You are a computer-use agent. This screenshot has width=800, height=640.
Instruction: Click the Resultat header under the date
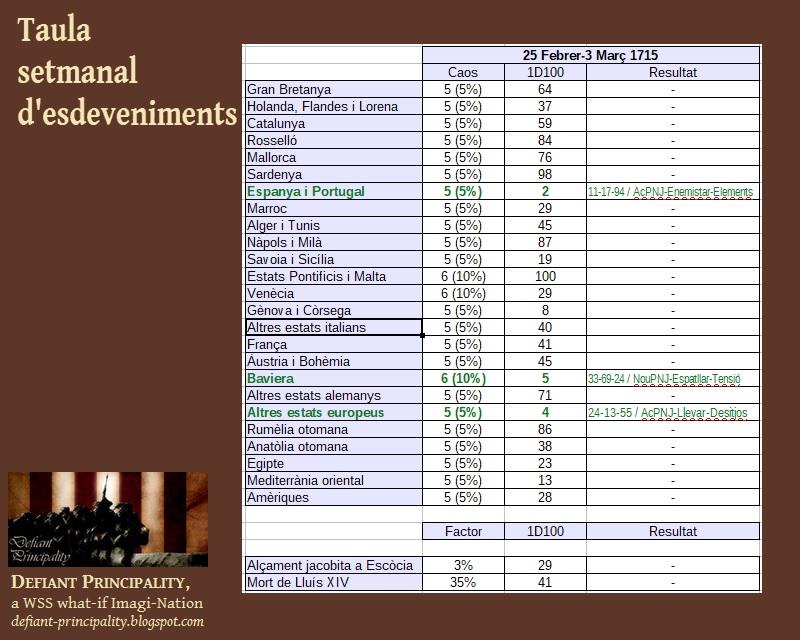(673, 72)
